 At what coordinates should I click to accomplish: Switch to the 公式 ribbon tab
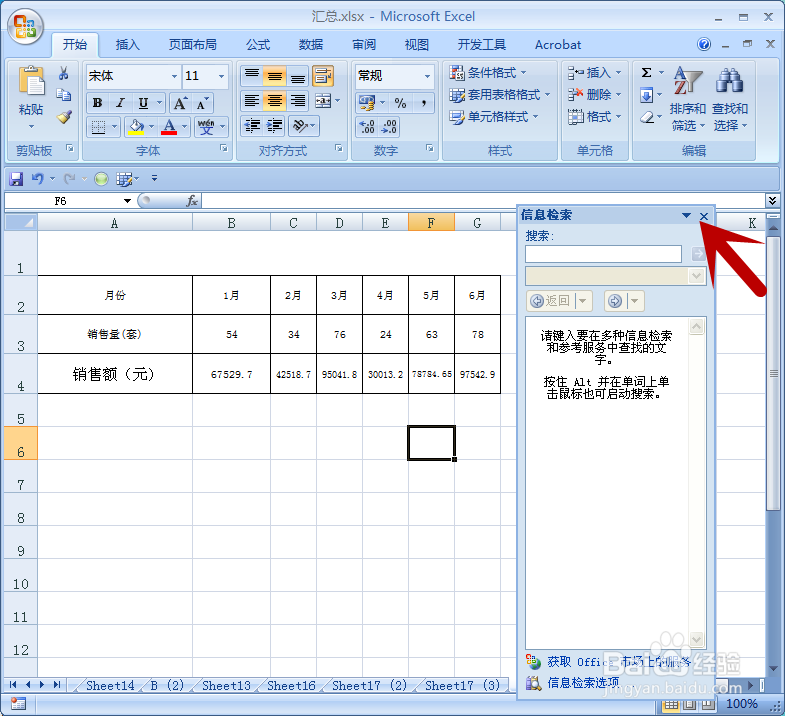point(258,45)
